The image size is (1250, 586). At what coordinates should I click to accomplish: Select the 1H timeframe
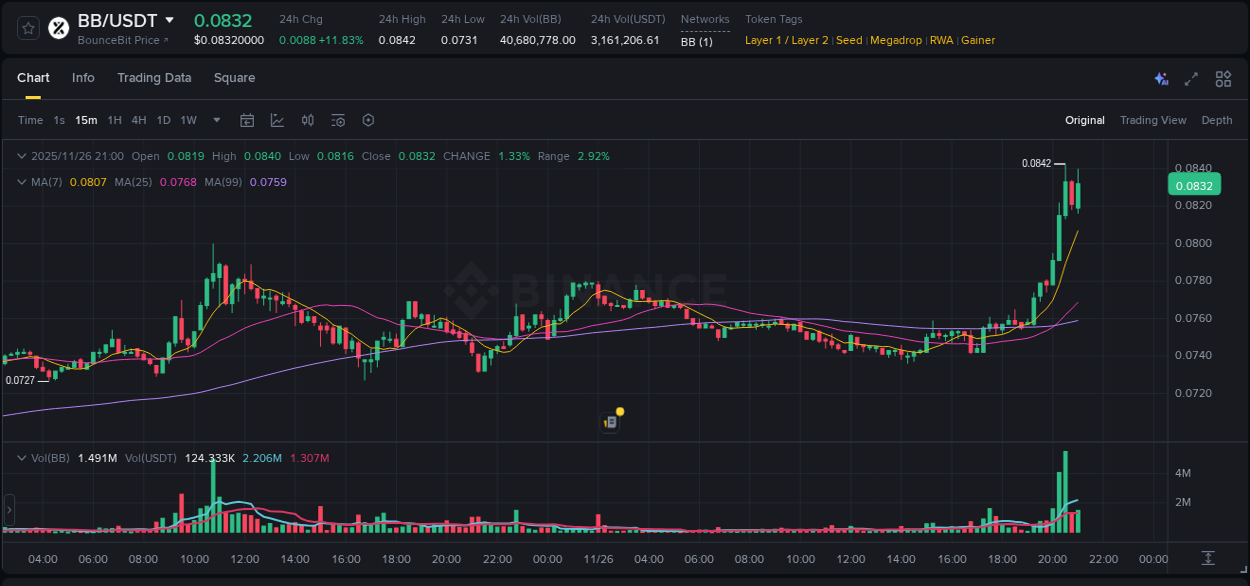[x=116, y=120]
